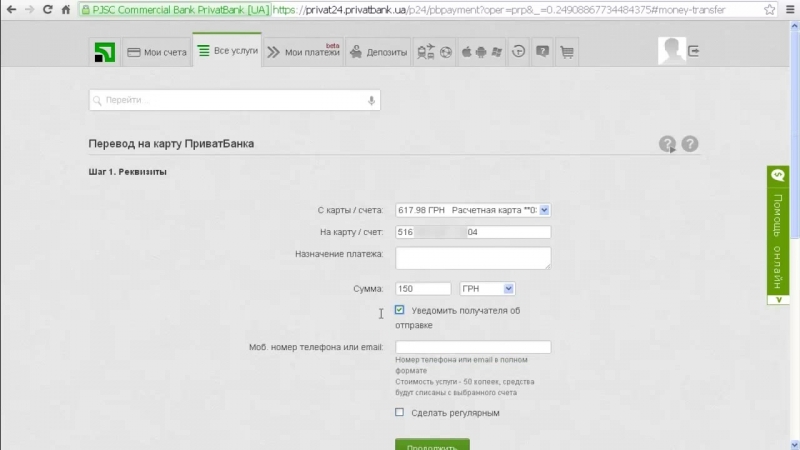Open the payment history clock icon
Image resolution: width=800 pixels, height=450 pixels.
tap(518, 52)
